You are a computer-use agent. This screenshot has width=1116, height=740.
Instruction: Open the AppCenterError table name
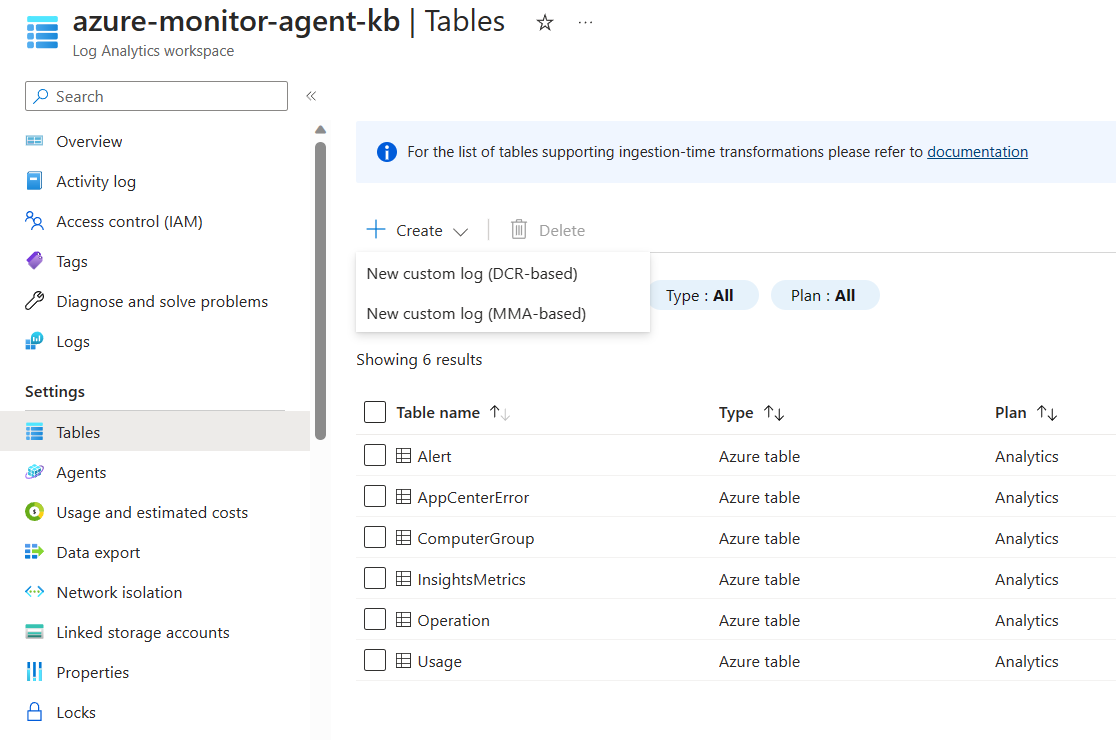(473, 497)
